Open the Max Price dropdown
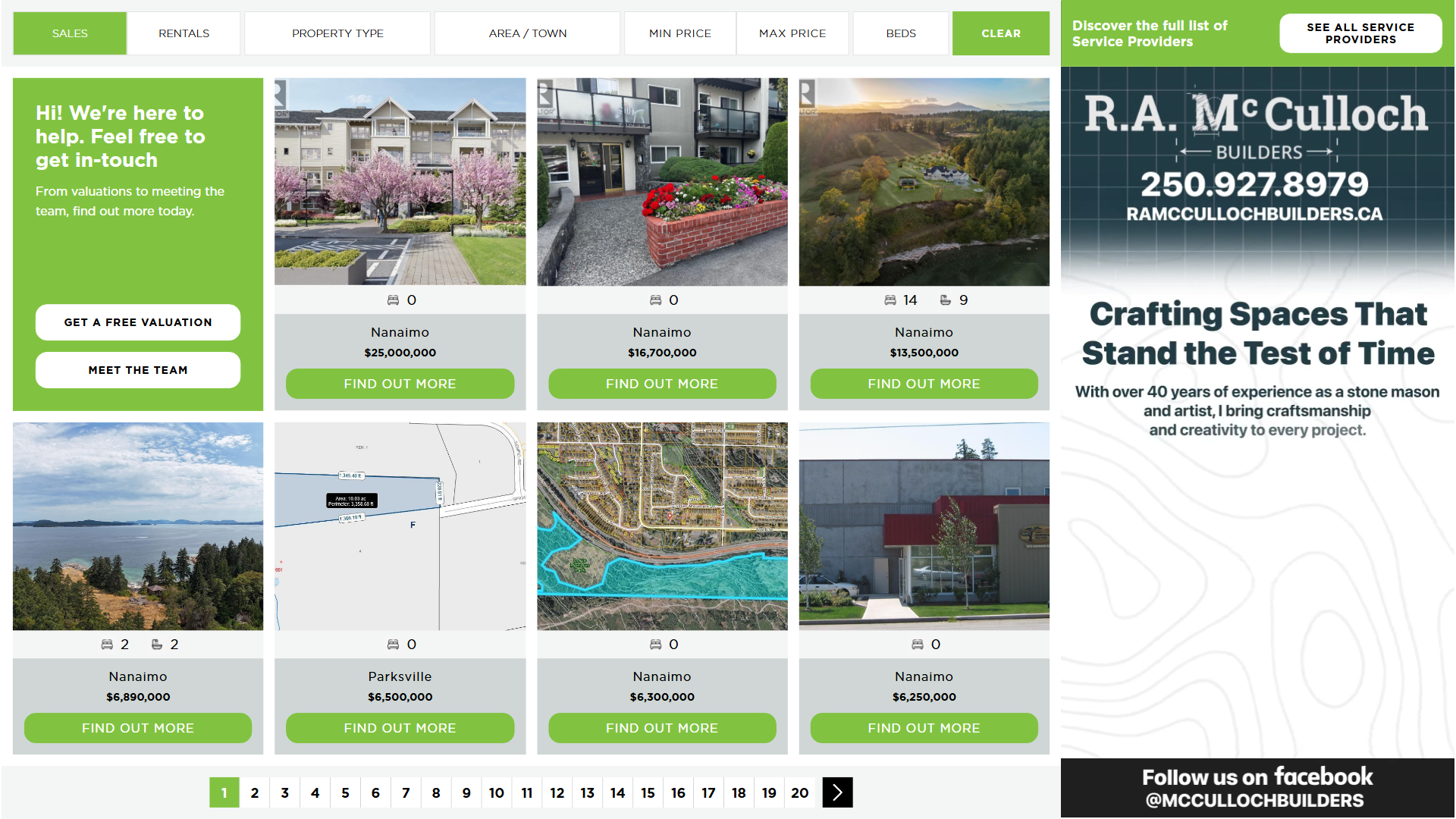Viewport: 1456px width, 819px height. [792, 33]
